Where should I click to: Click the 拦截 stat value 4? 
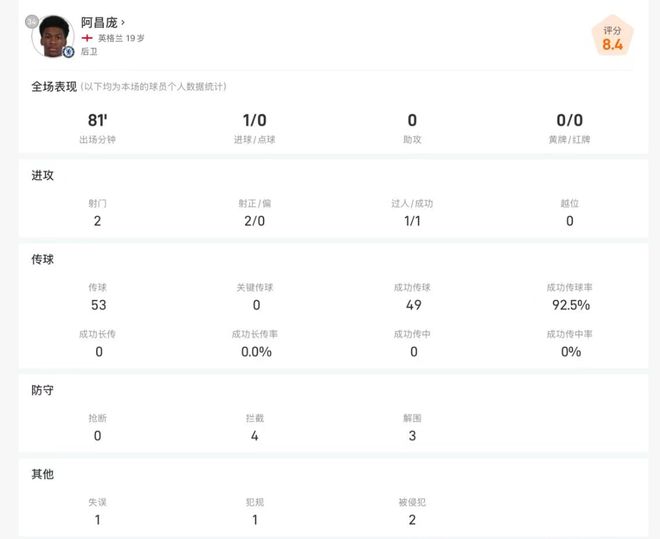click(x=254, y=436)
